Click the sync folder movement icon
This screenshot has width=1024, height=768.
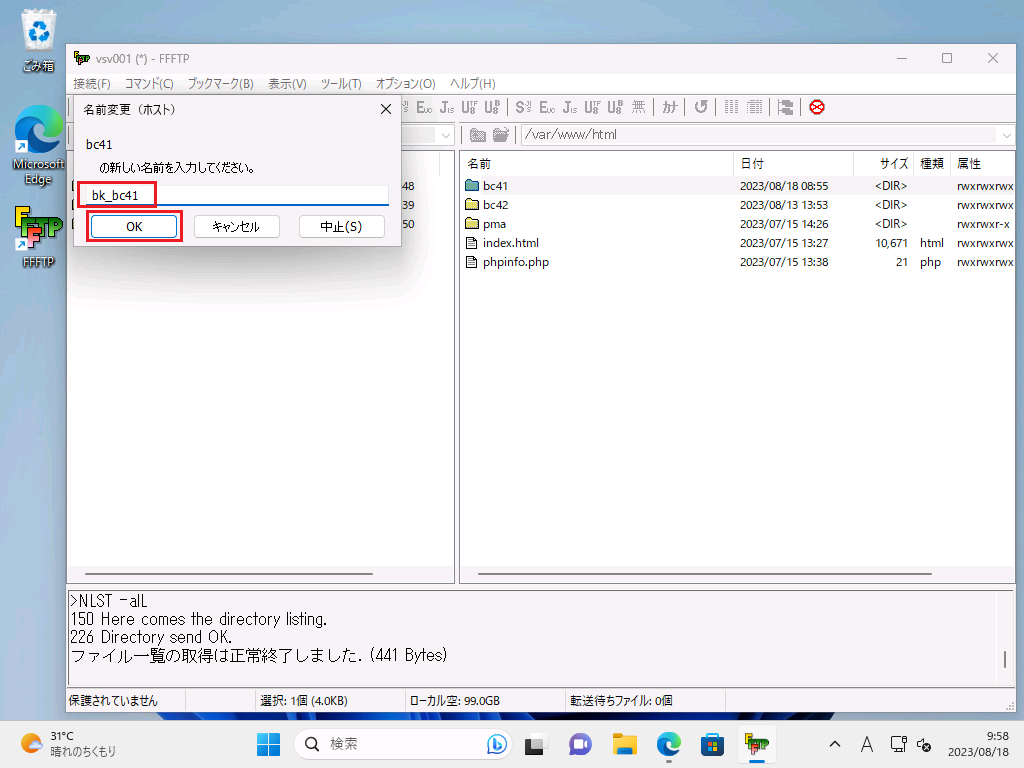(x=786, y=107)
